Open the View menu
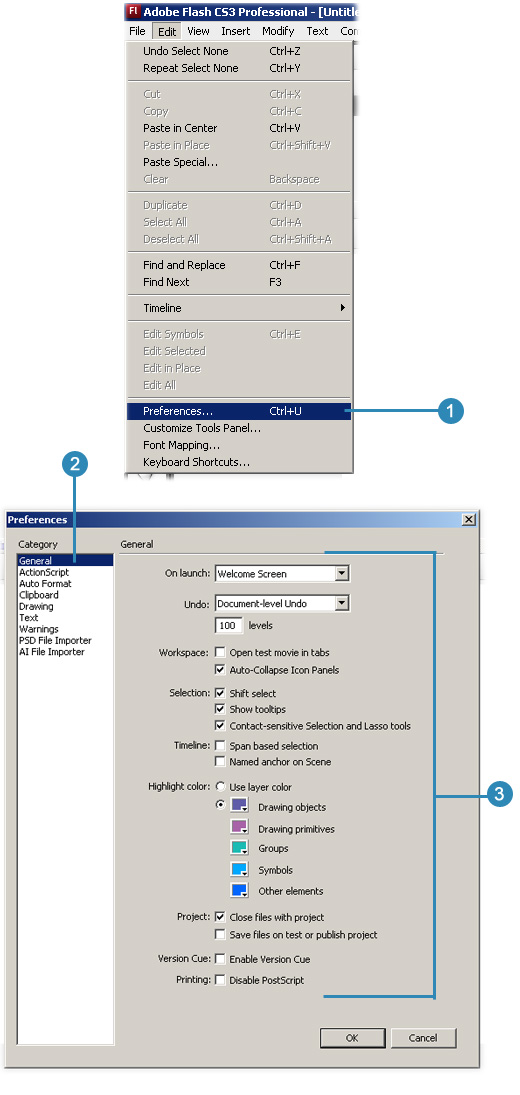520x1095 pixels. tap(198, 31)
